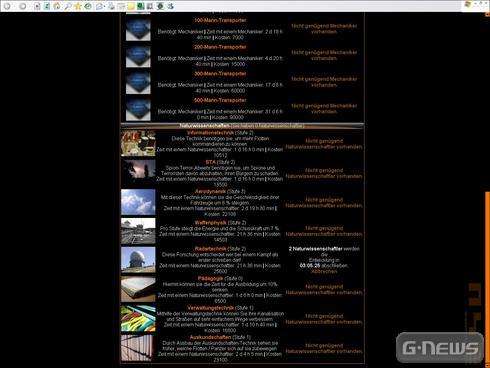Open the Pädagogik title link

point(210,278)
